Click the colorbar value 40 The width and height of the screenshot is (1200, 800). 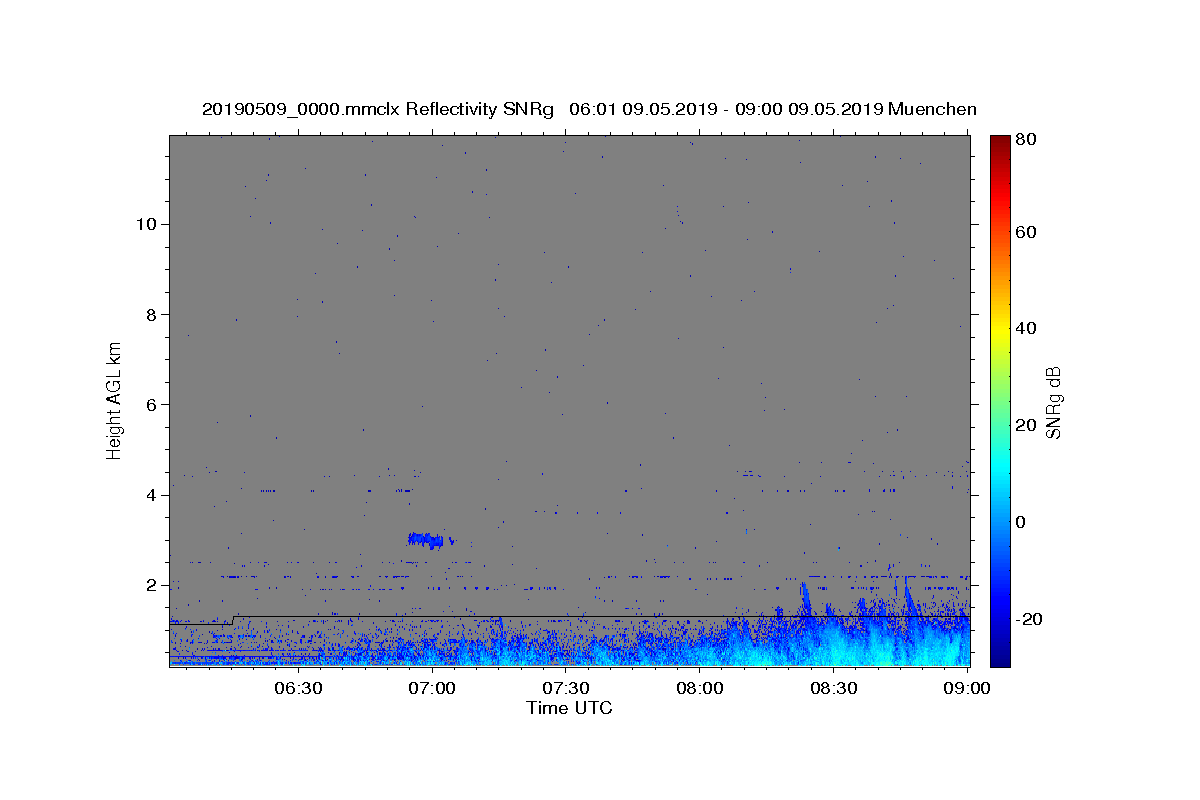[1027, 328]
